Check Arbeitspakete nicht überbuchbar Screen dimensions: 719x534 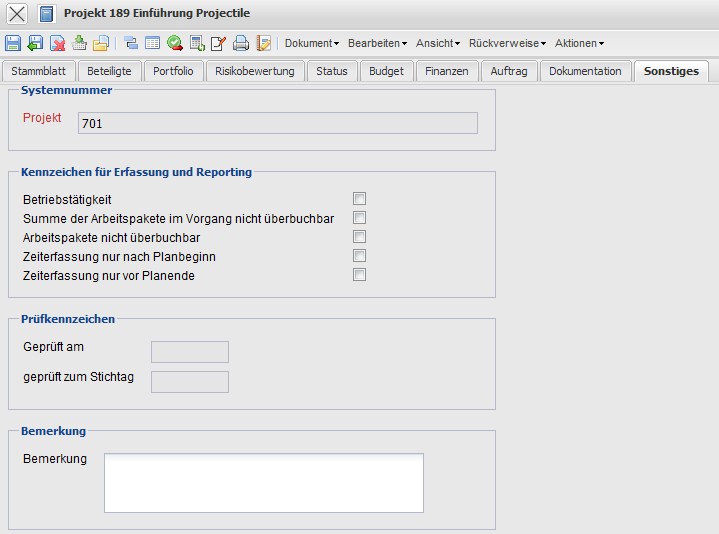pos(360,237)
